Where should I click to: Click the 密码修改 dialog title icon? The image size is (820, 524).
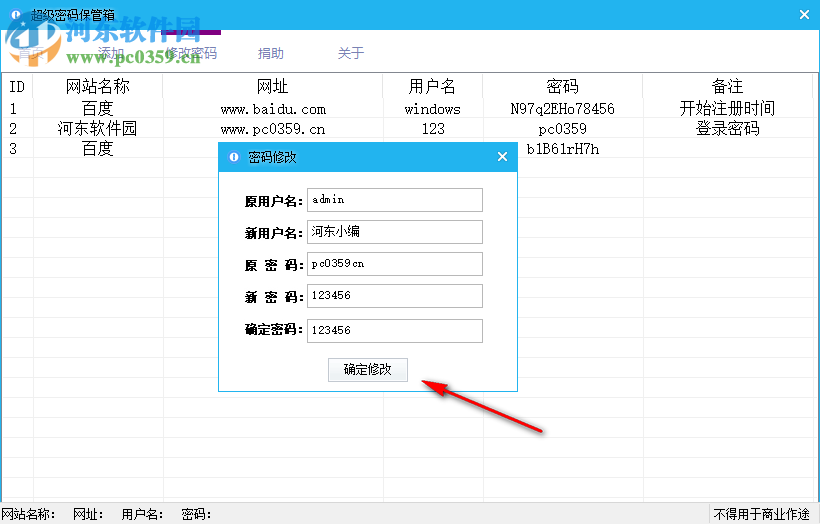point(234,157)
